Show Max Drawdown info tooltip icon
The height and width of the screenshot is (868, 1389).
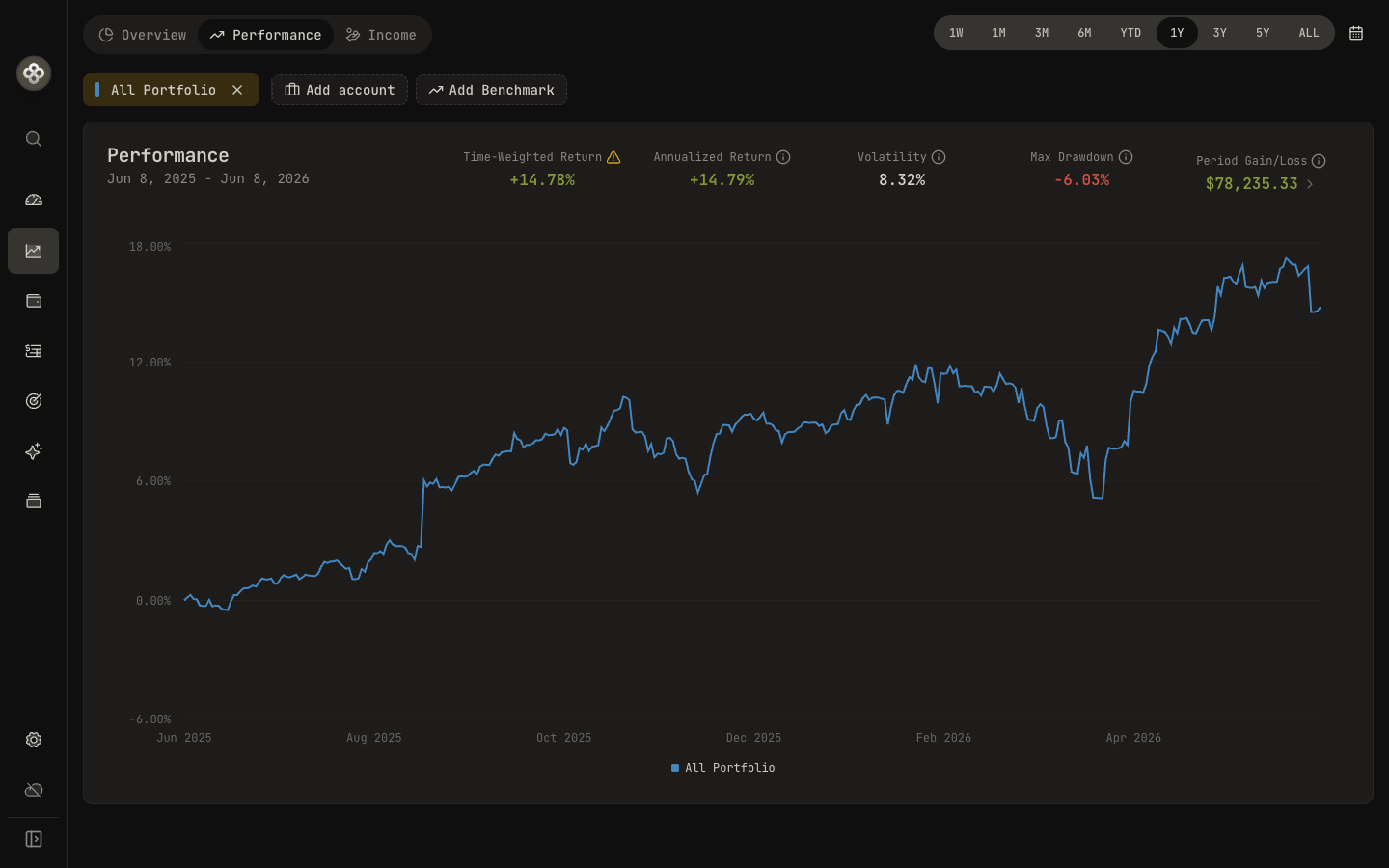point(1126,157)
